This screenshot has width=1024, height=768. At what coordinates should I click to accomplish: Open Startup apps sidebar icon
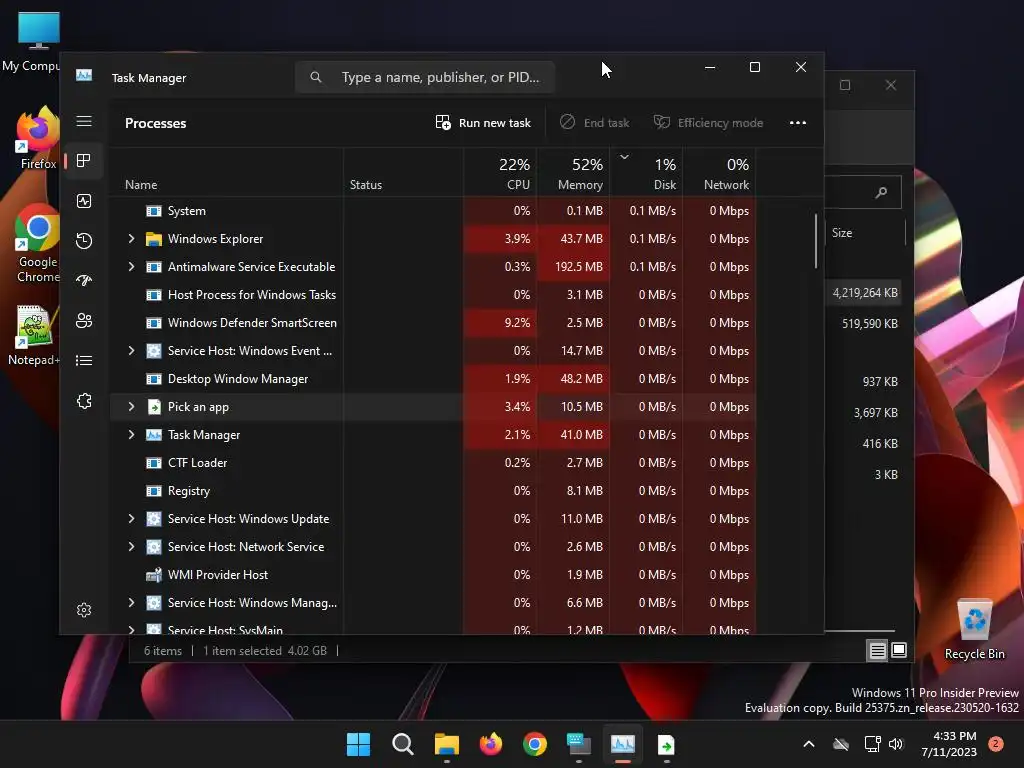(x=84, y=281)
